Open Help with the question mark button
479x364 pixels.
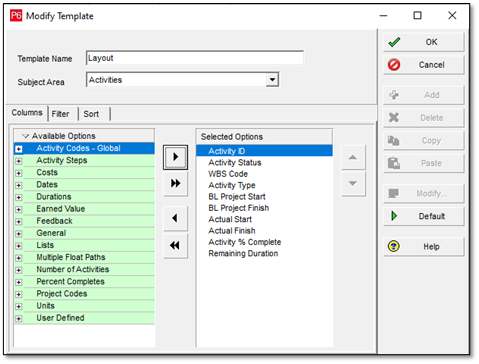click(423, 247)
